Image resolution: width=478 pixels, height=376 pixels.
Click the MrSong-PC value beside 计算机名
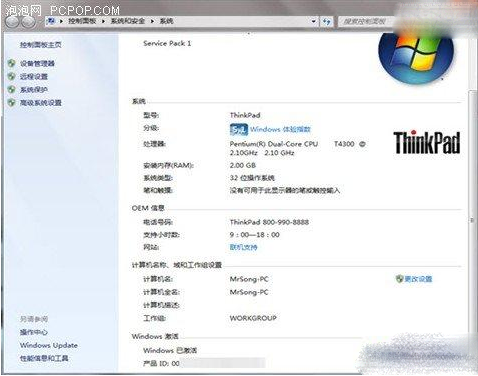(249, 279)
